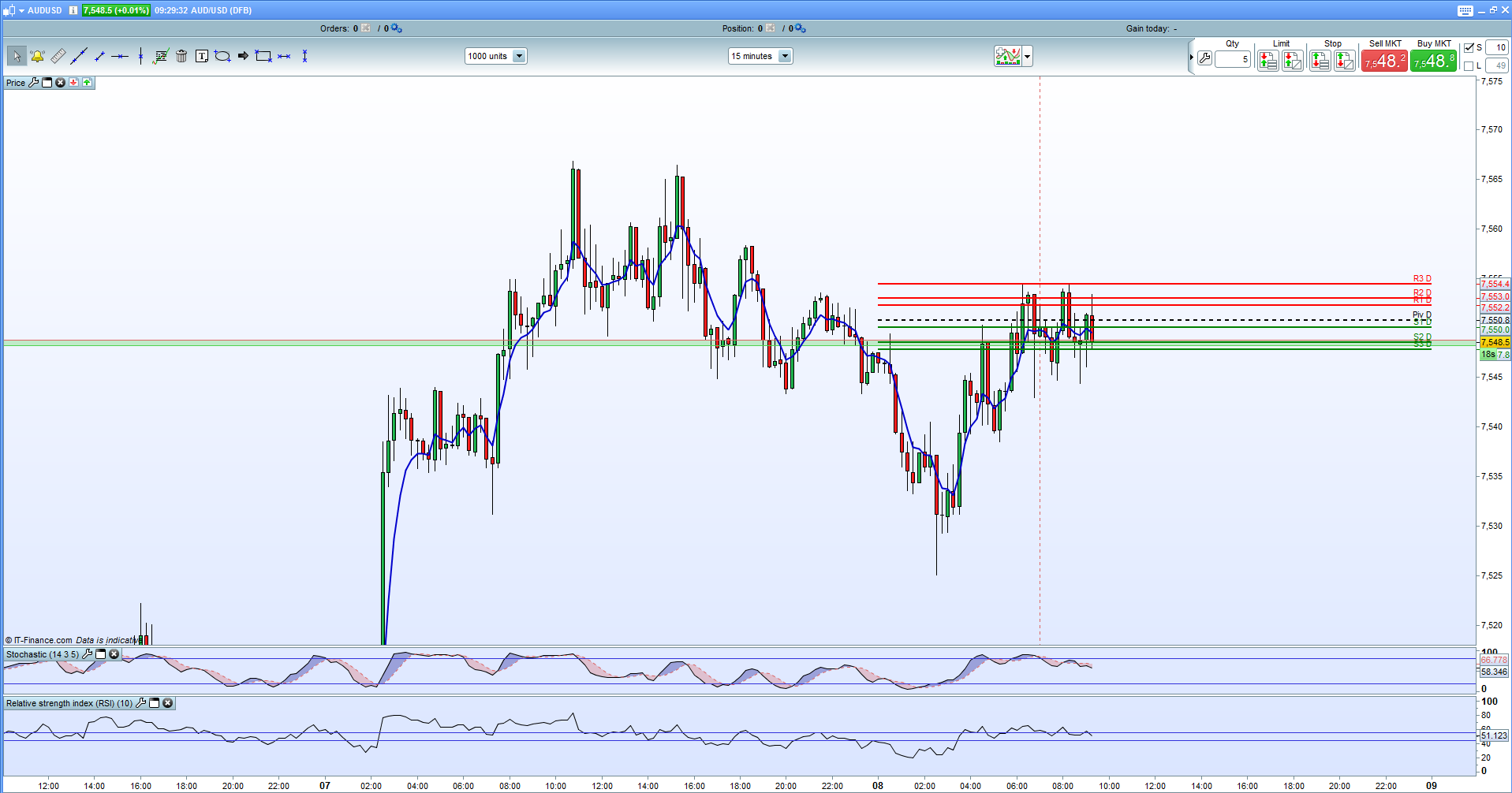Expand the order panel collapse arrow
1512x793 pixels.
pyautogui.click(x=1191, y=57)
